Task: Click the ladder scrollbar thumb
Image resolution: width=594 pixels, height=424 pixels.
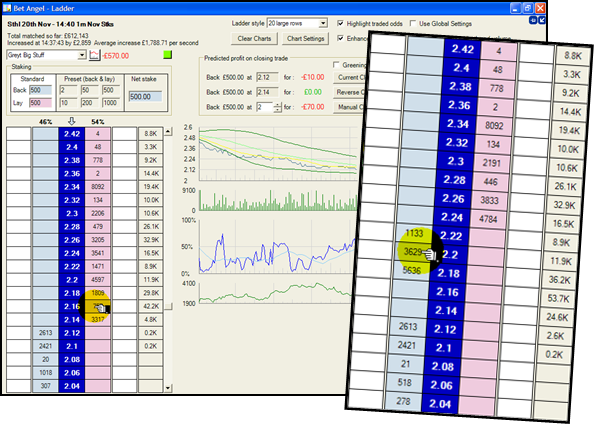Action: [x=168, y=306]
